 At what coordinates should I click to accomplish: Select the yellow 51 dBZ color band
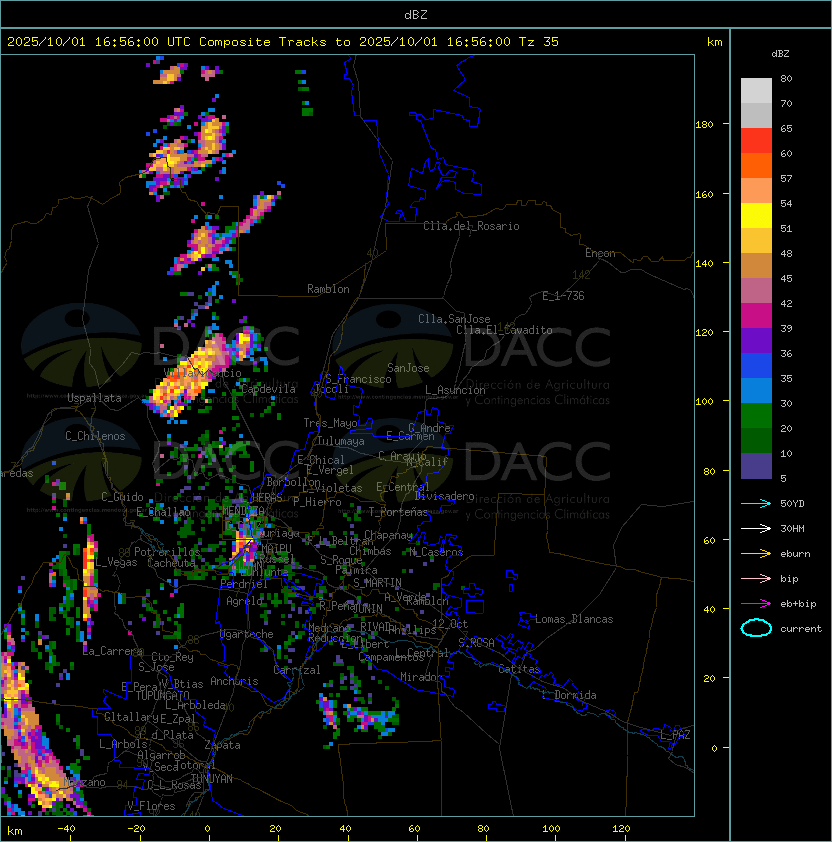coord(756,216)
